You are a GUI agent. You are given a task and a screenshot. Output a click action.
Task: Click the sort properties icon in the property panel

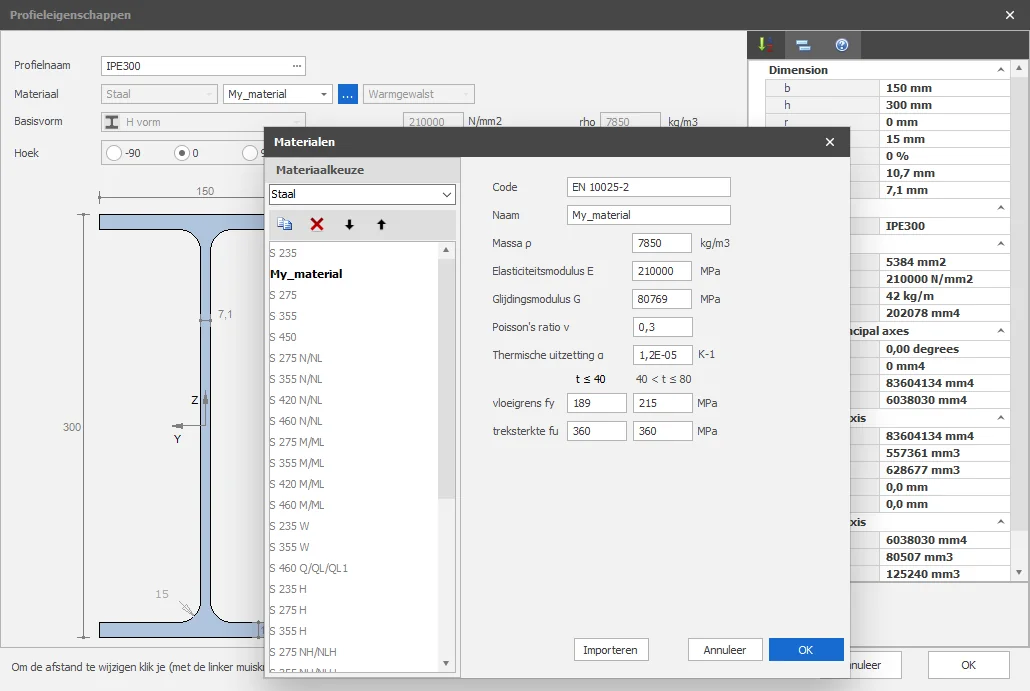pyautogui.click(x=765, y=45)
